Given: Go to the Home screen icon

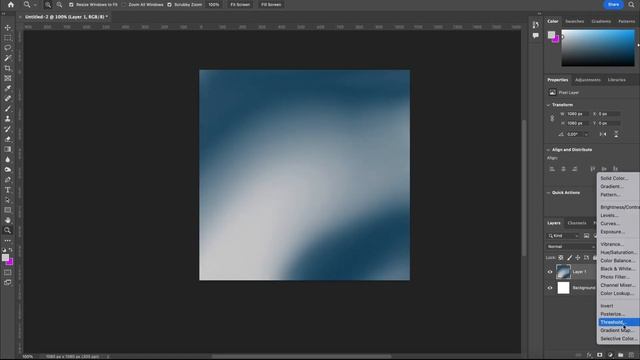Looking at the screenshot, I should tap(11, 4).
